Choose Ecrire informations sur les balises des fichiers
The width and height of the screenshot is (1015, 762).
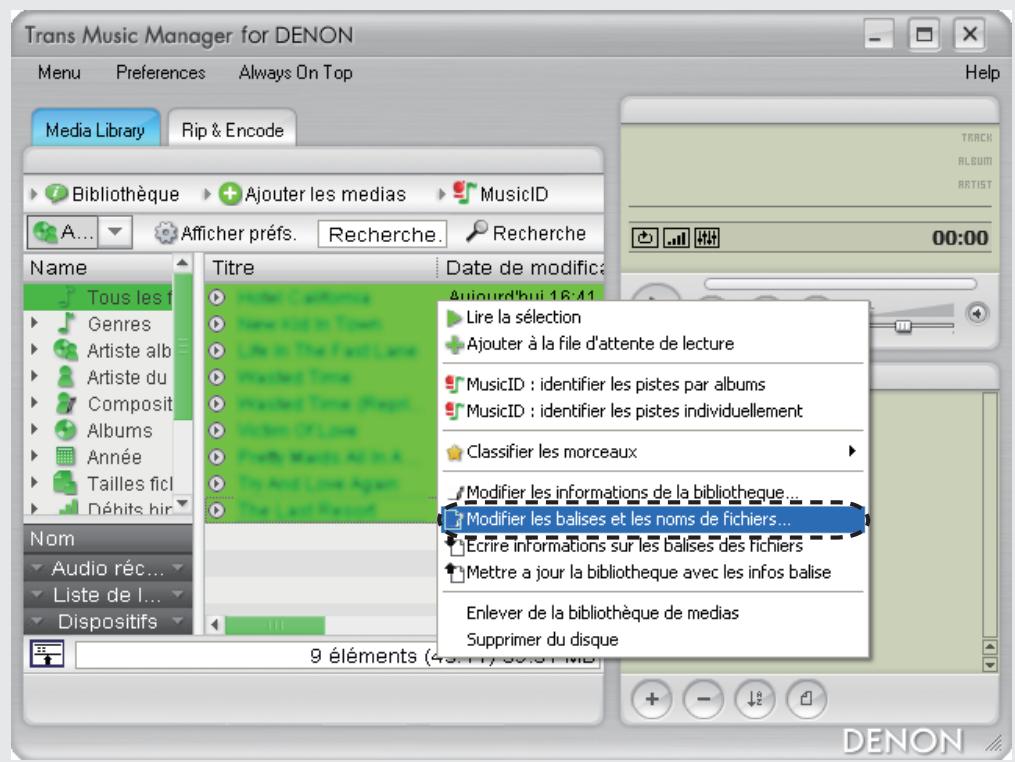click(653, 546)
